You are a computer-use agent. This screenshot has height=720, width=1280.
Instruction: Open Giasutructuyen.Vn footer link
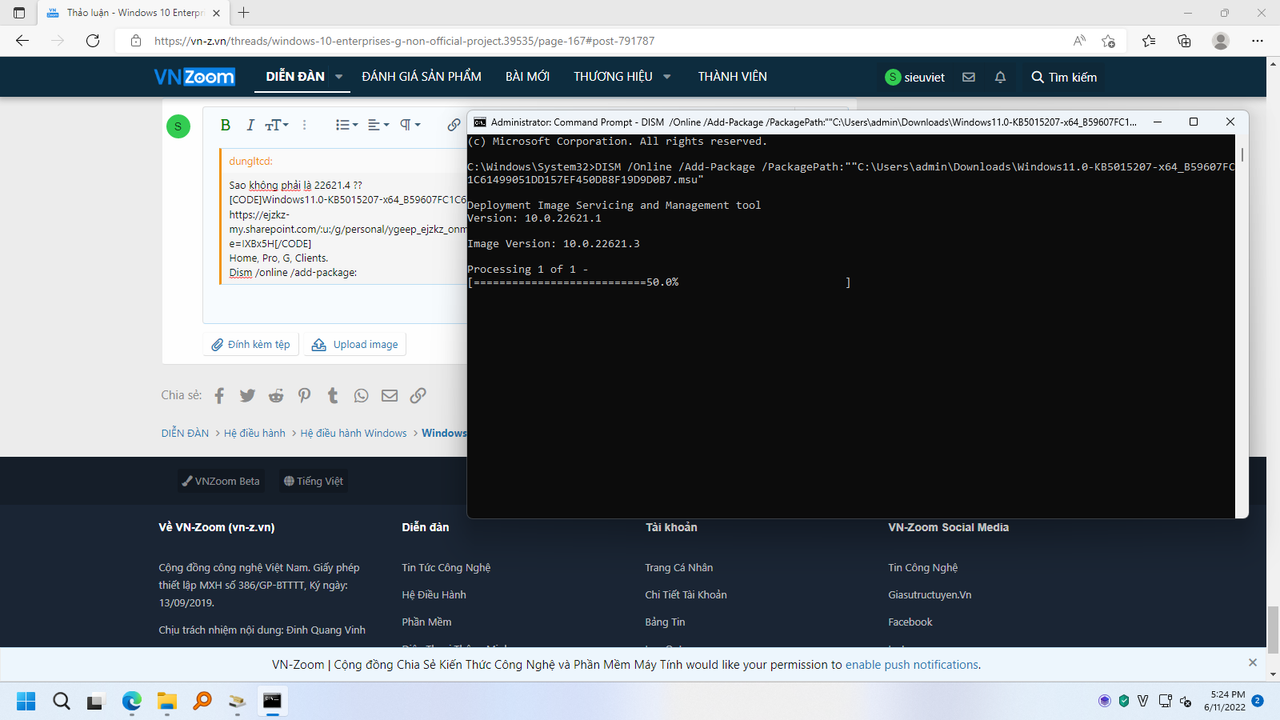tap(930, 595)
